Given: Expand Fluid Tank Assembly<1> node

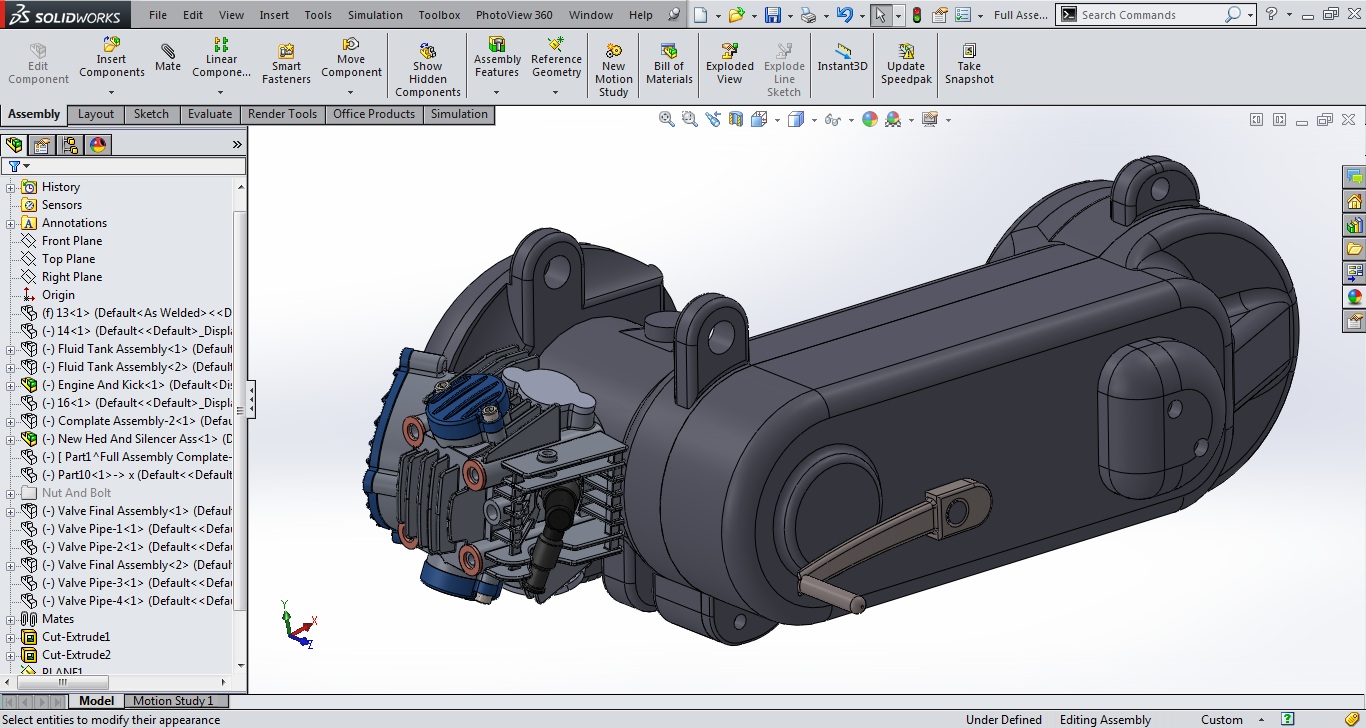Looking at the screenshot, I should coord(11,349).
